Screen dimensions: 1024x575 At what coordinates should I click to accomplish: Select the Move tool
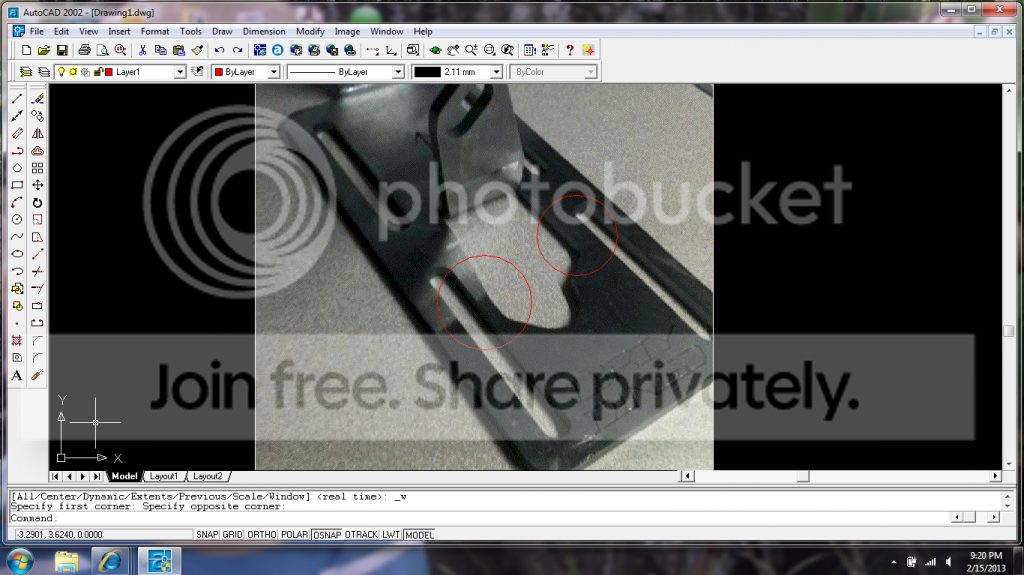tap(37, 186)
